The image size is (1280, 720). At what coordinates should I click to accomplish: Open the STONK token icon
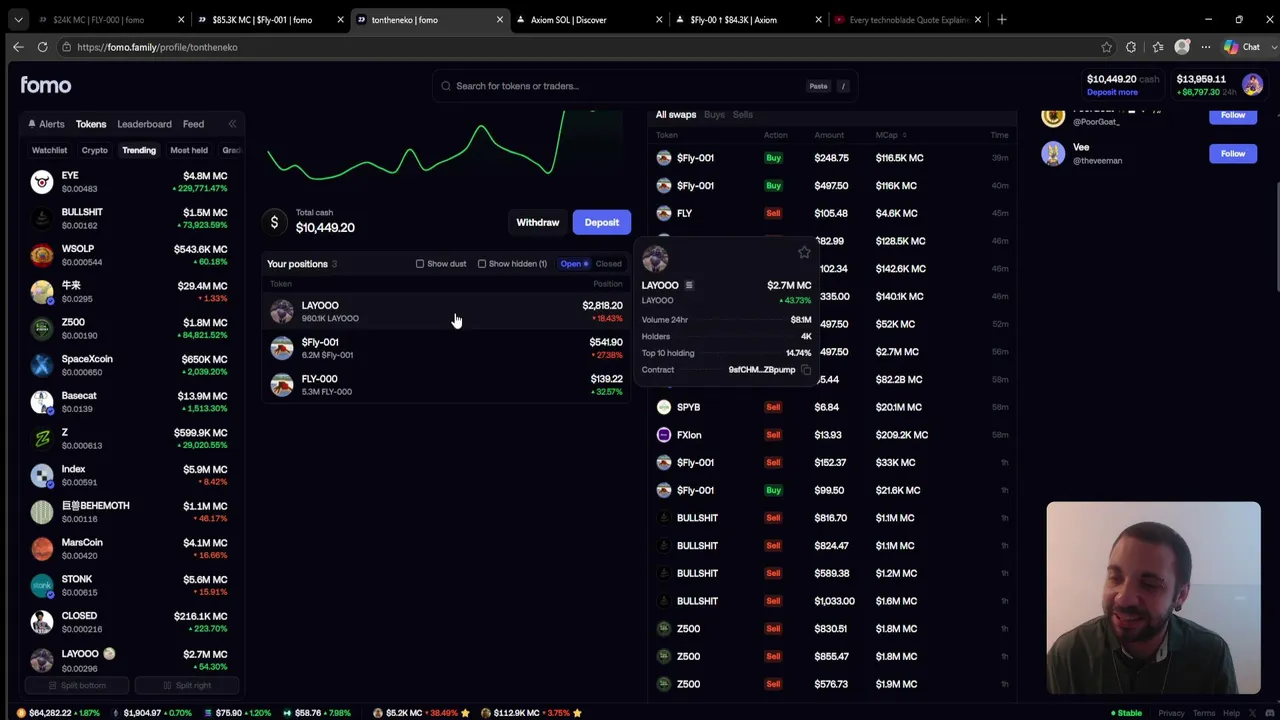point(41,585)
